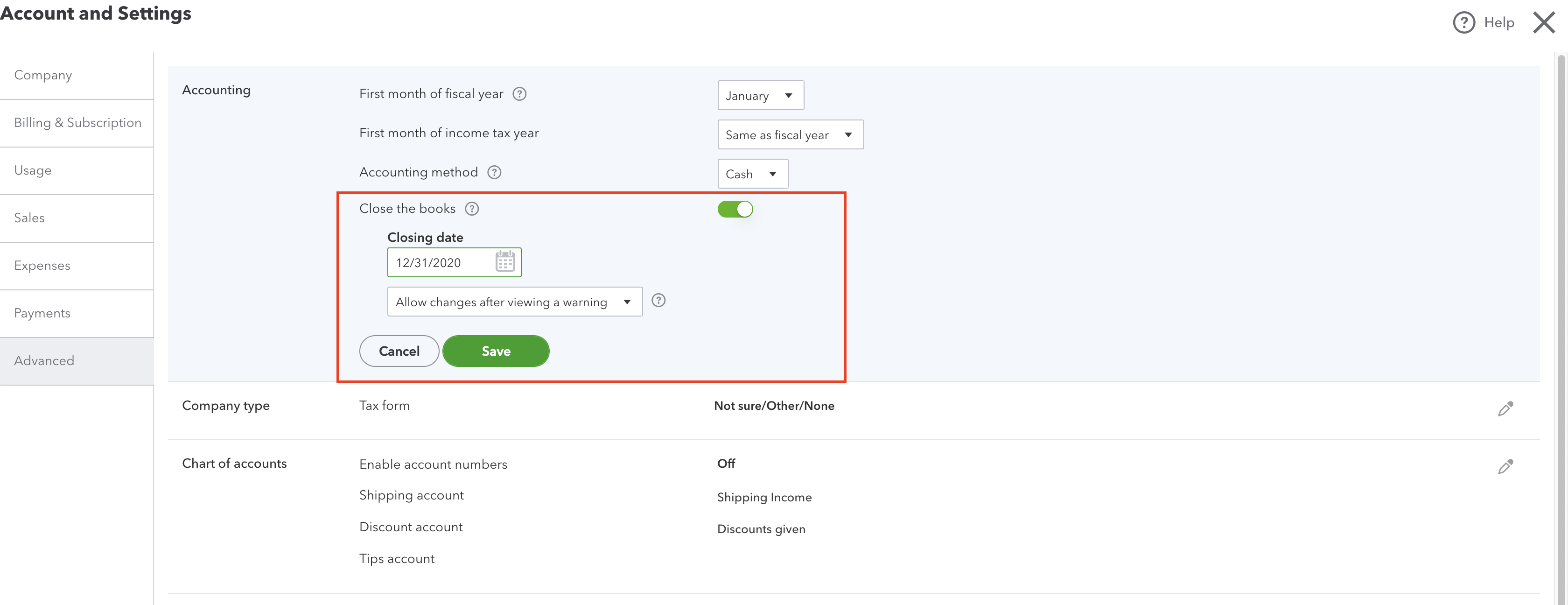This screenshot has width=1568, height=605.
Task: View help for Accounting method
Action: pos(494,172)
